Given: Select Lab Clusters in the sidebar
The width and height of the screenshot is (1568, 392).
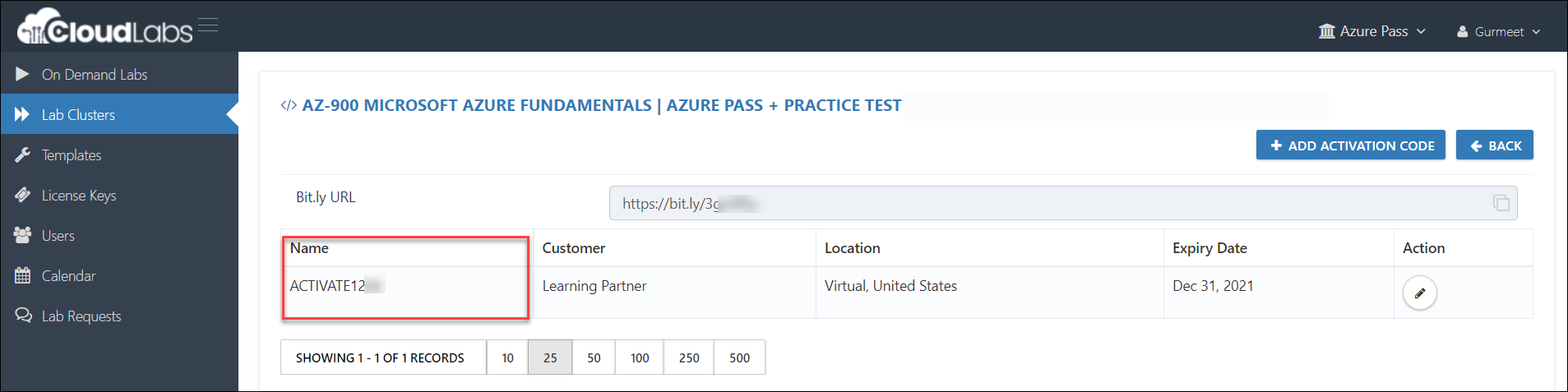Looking at the screenshot, I should pos(119,114).
